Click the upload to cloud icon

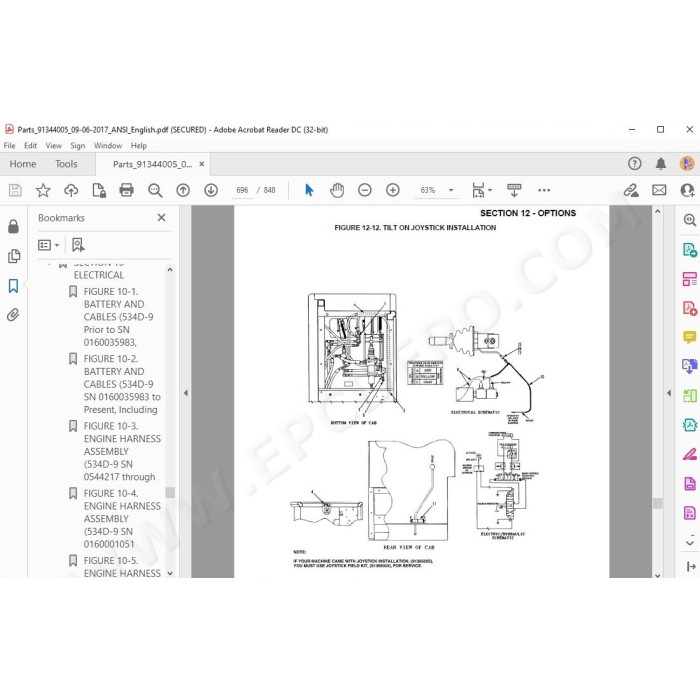(71, 190)
